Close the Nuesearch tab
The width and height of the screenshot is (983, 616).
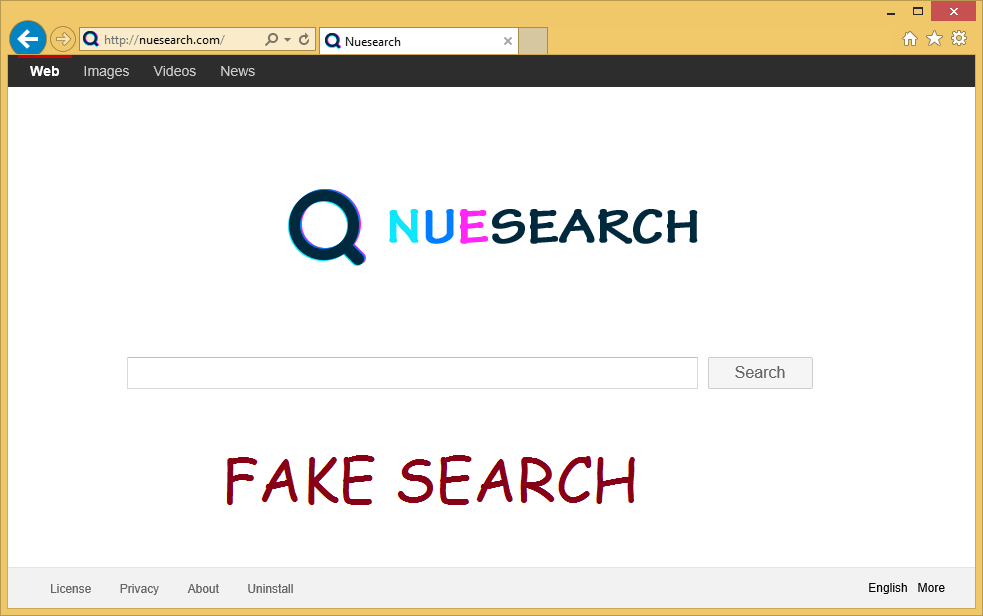(508, 41)
